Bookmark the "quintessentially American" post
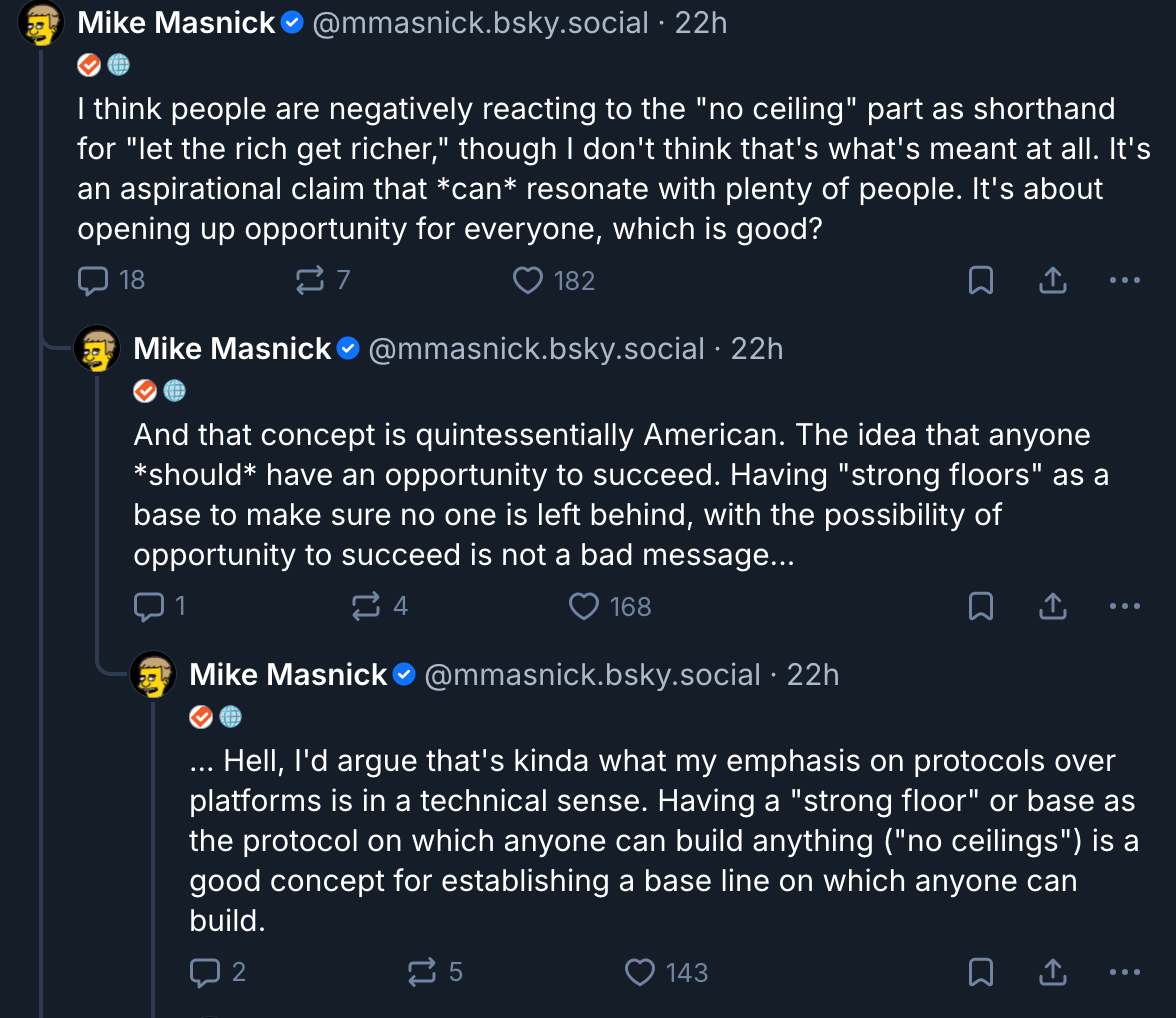This screenshot has width=1176, height=1018. click(981, 606)
